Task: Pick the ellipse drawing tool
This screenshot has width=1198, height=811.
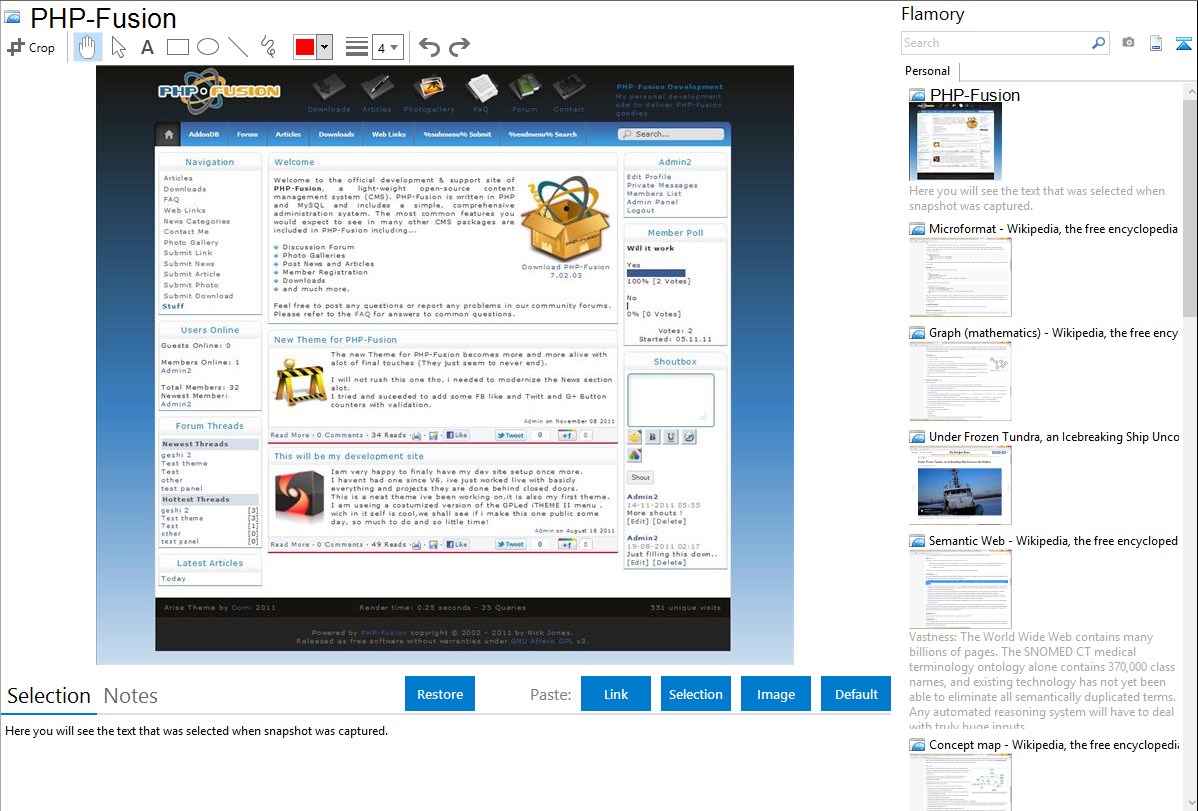Action: tap(208, 47)
